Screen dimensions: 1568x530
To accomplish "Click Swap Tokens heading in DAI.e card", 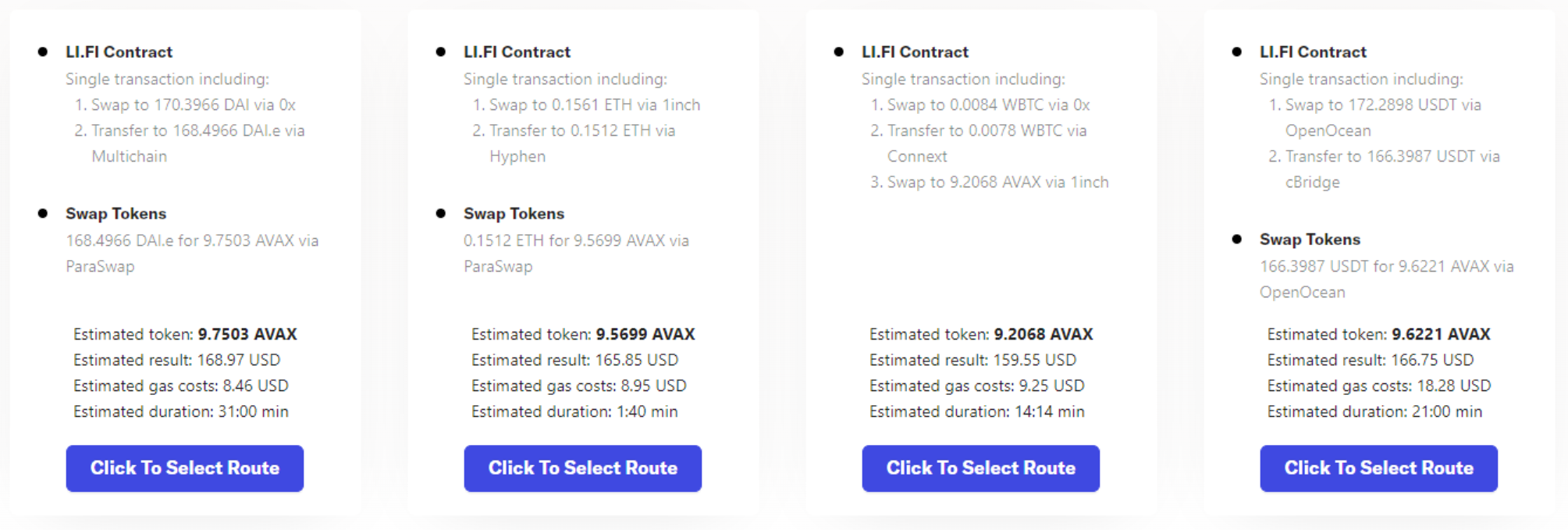I will click(116, 214).
